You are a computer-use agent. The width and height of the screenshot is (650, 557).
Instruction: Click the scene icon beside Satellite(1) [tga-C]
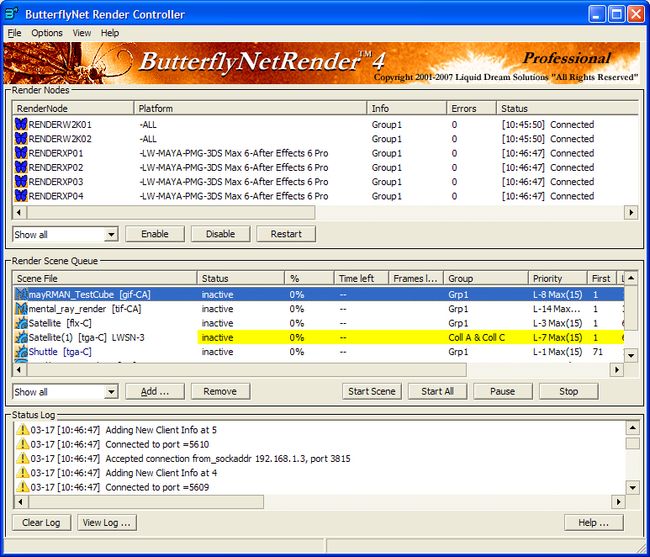click(21, 337)
